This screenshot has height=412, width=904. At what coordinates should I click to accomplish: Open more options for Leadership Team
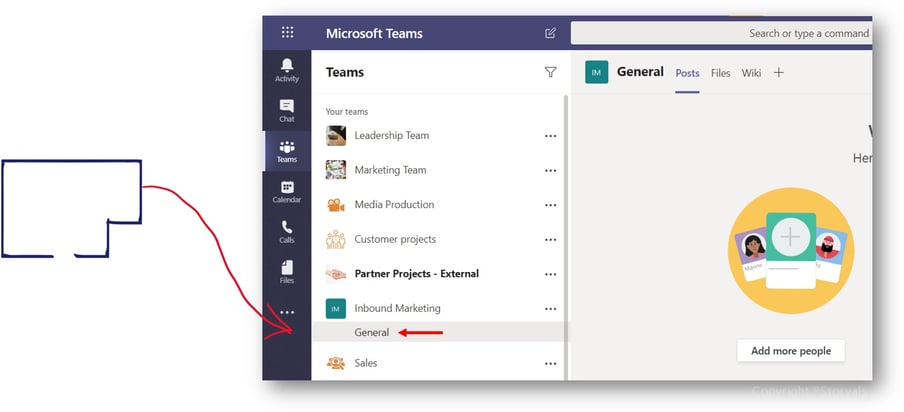click(x=551, y=136)
